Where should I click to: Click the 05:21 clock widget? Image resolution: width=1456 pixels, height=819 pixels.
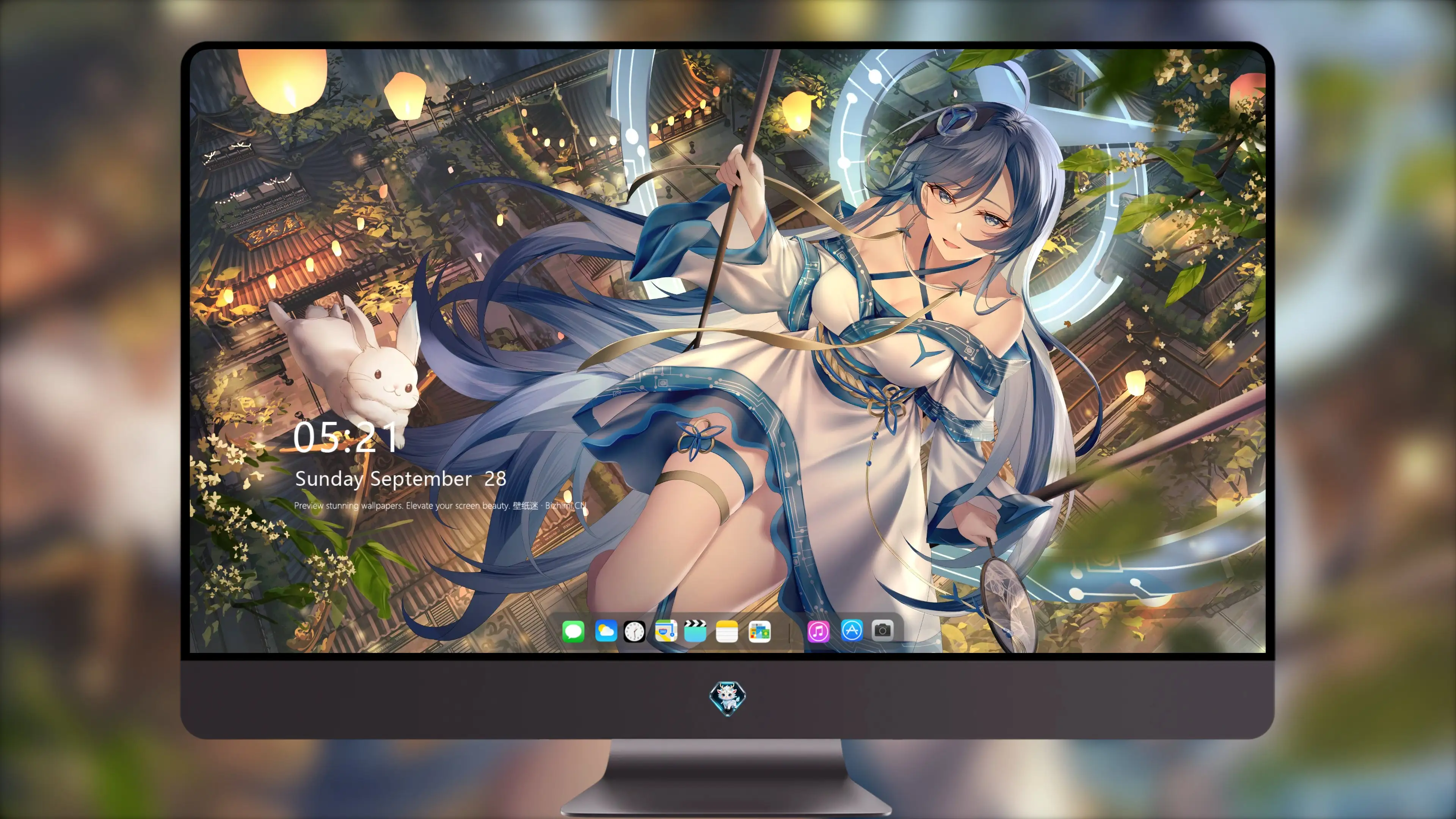[345, 438]
